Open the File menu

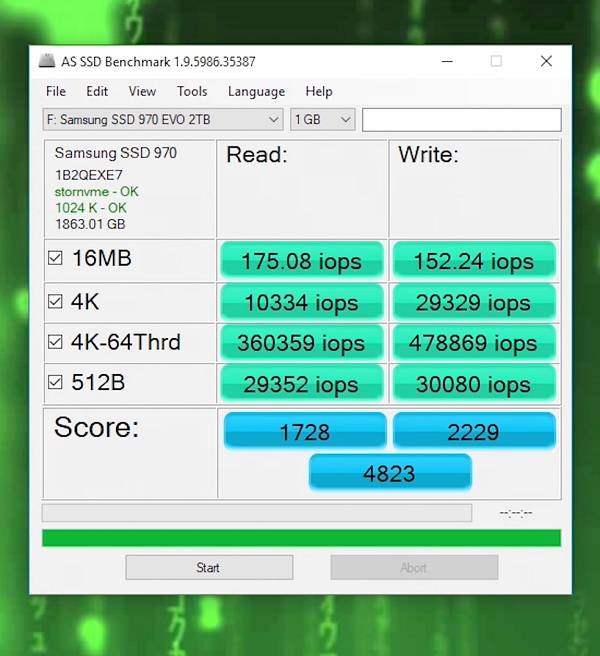tap(56, 91)
